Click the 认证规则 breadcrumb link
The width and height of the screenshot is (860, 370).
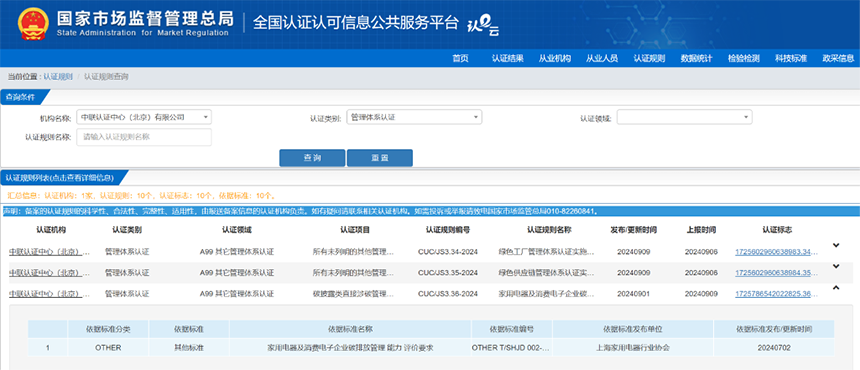click(x=58, y=77)
